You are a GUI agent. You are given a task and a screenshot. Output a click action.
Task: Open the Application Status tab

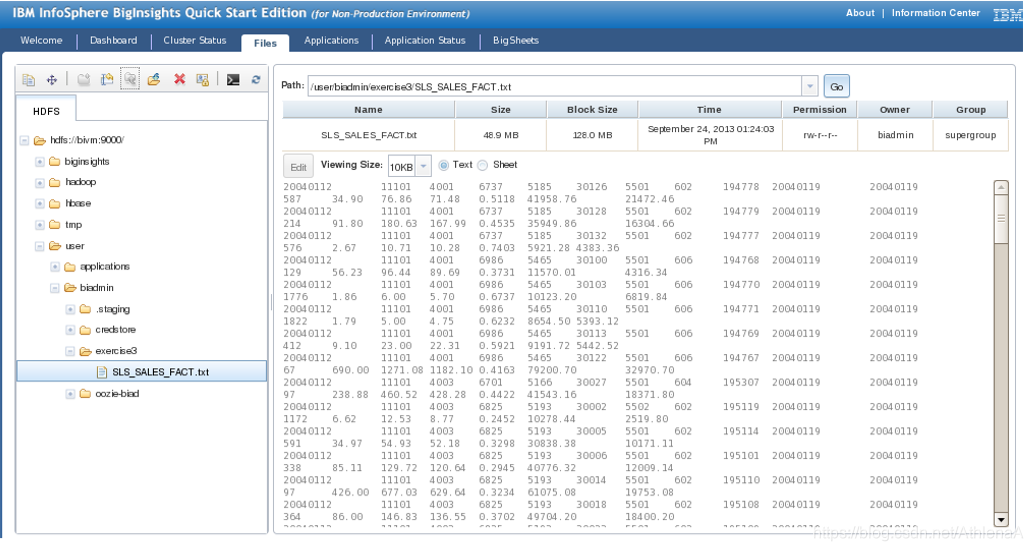click(425, 40)
